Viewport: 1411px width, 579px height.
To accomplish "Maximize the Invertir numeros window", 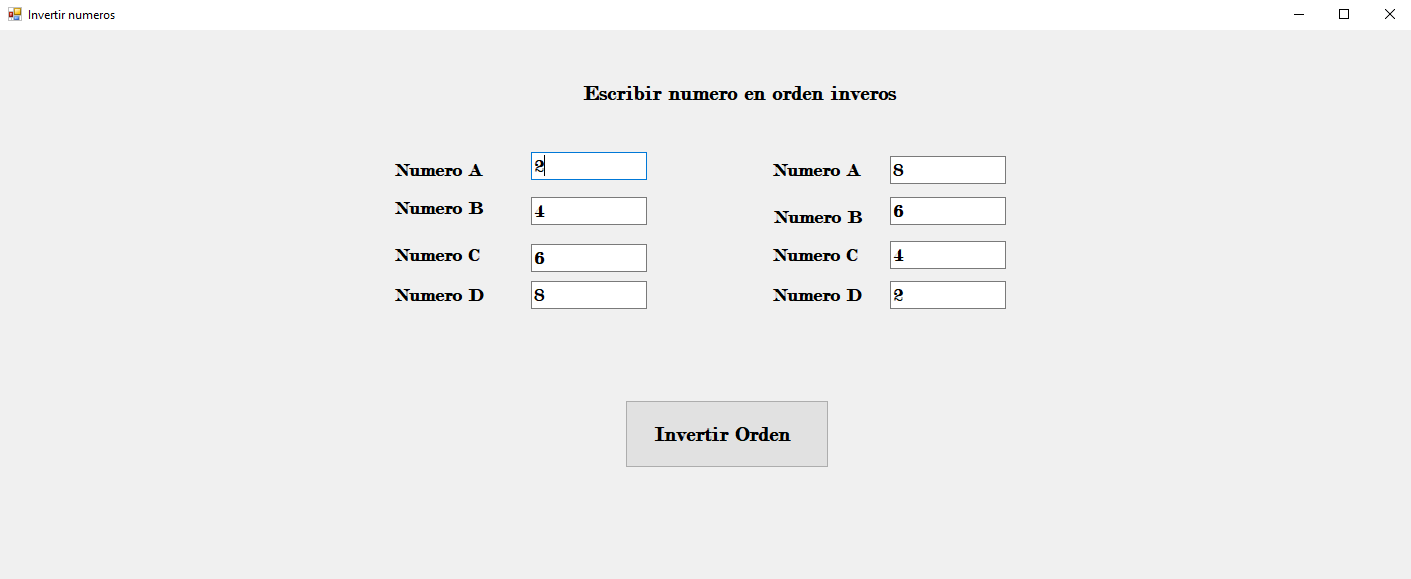I will [x=1344, y=14].
